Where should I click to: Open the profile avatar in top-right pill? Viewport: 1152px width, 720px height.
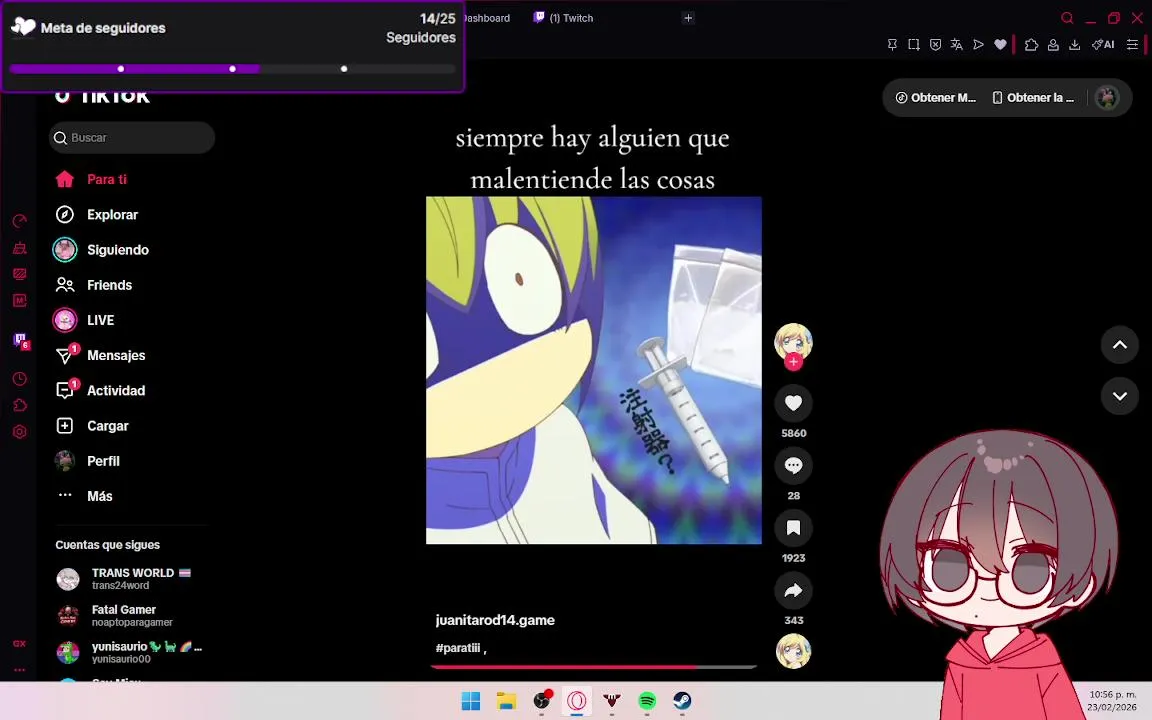click(x=1107, y=98)
